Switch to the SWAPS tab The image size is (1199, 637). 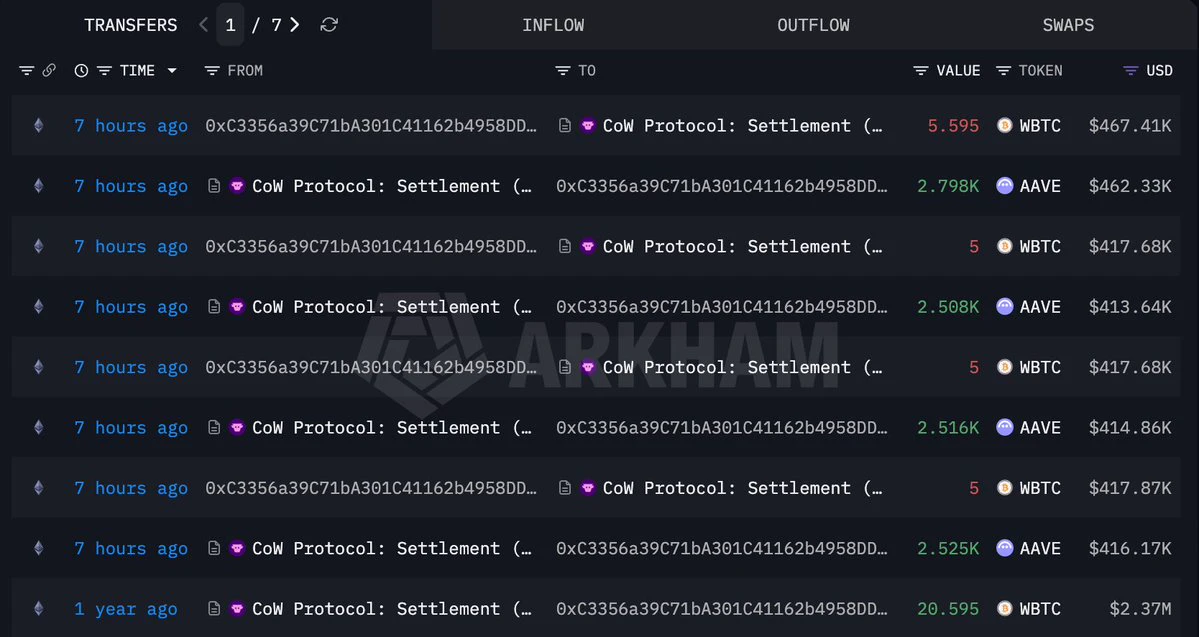pos(1067,25)
